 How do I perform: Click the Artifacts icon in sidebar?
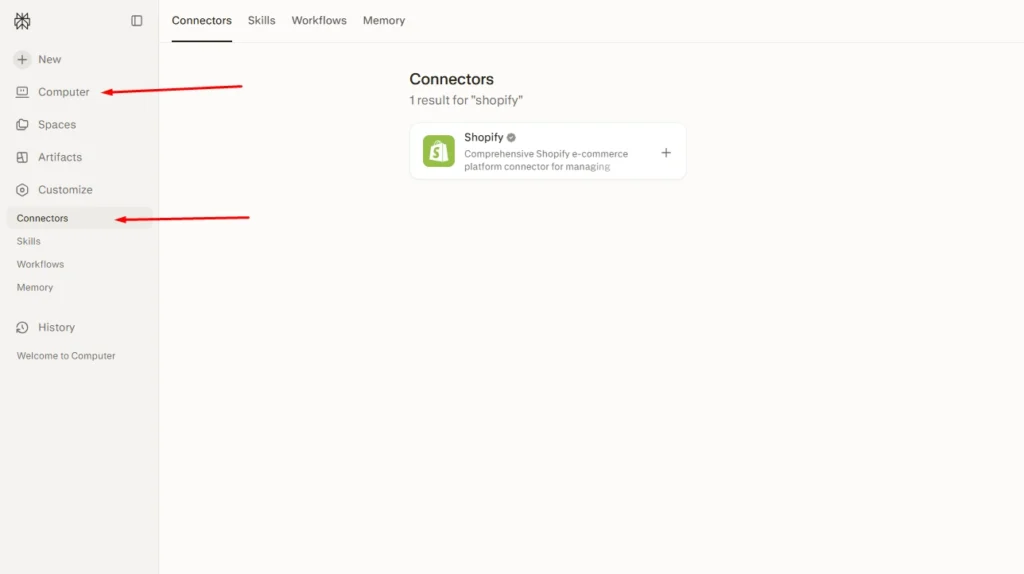pos(22,157)
